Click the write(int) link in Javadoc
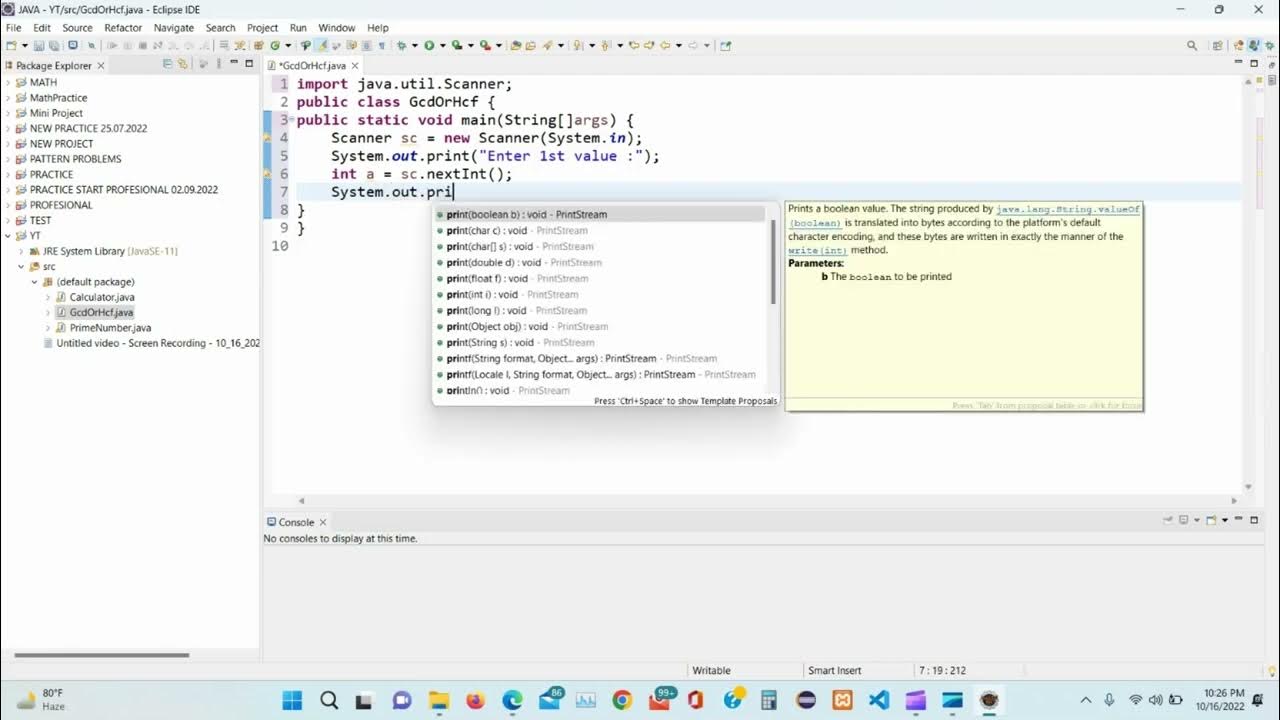Image resolution: width=1280 pixels, height=720 pixels. tap(818, 250)
